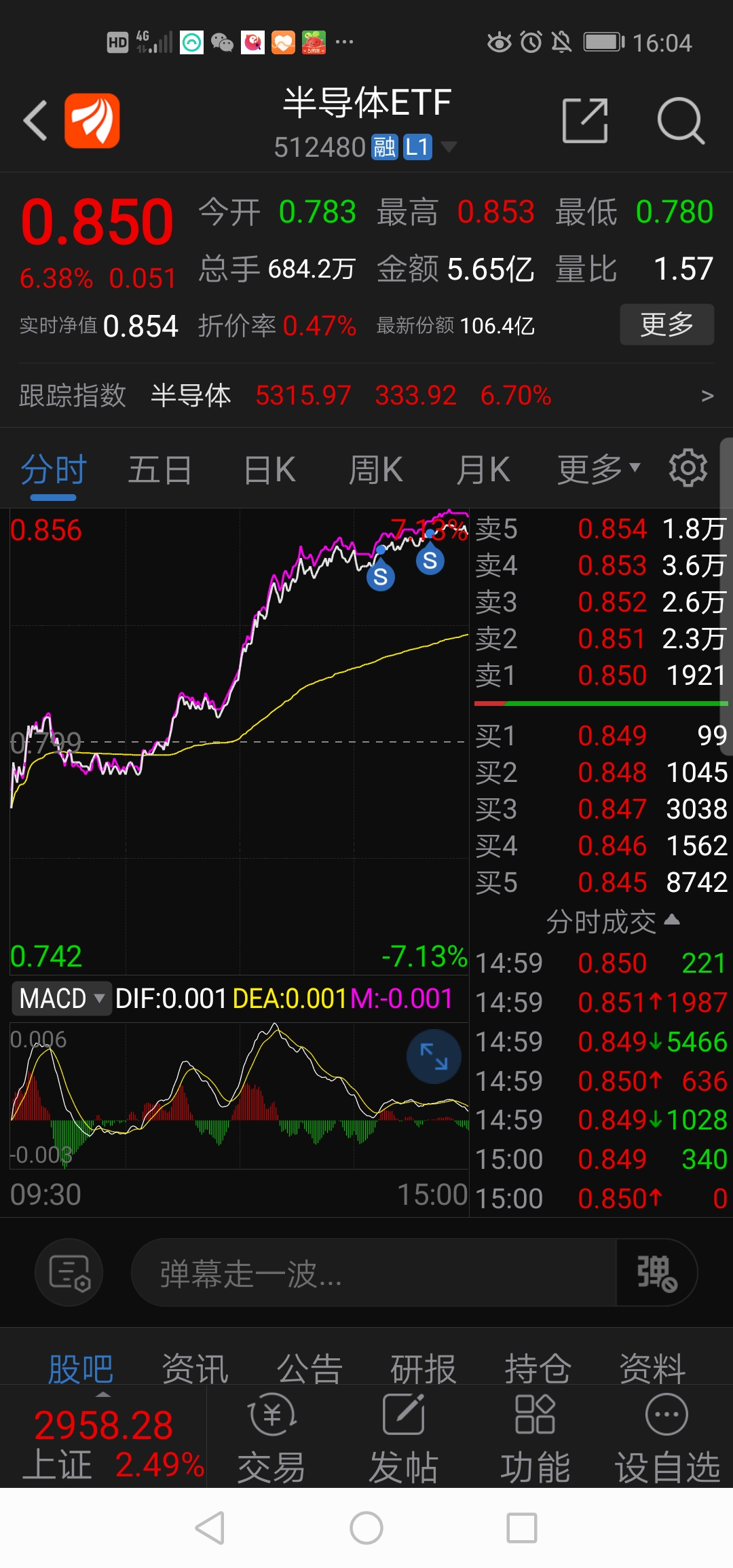Tap the back arrow icon

click(35, 121)
